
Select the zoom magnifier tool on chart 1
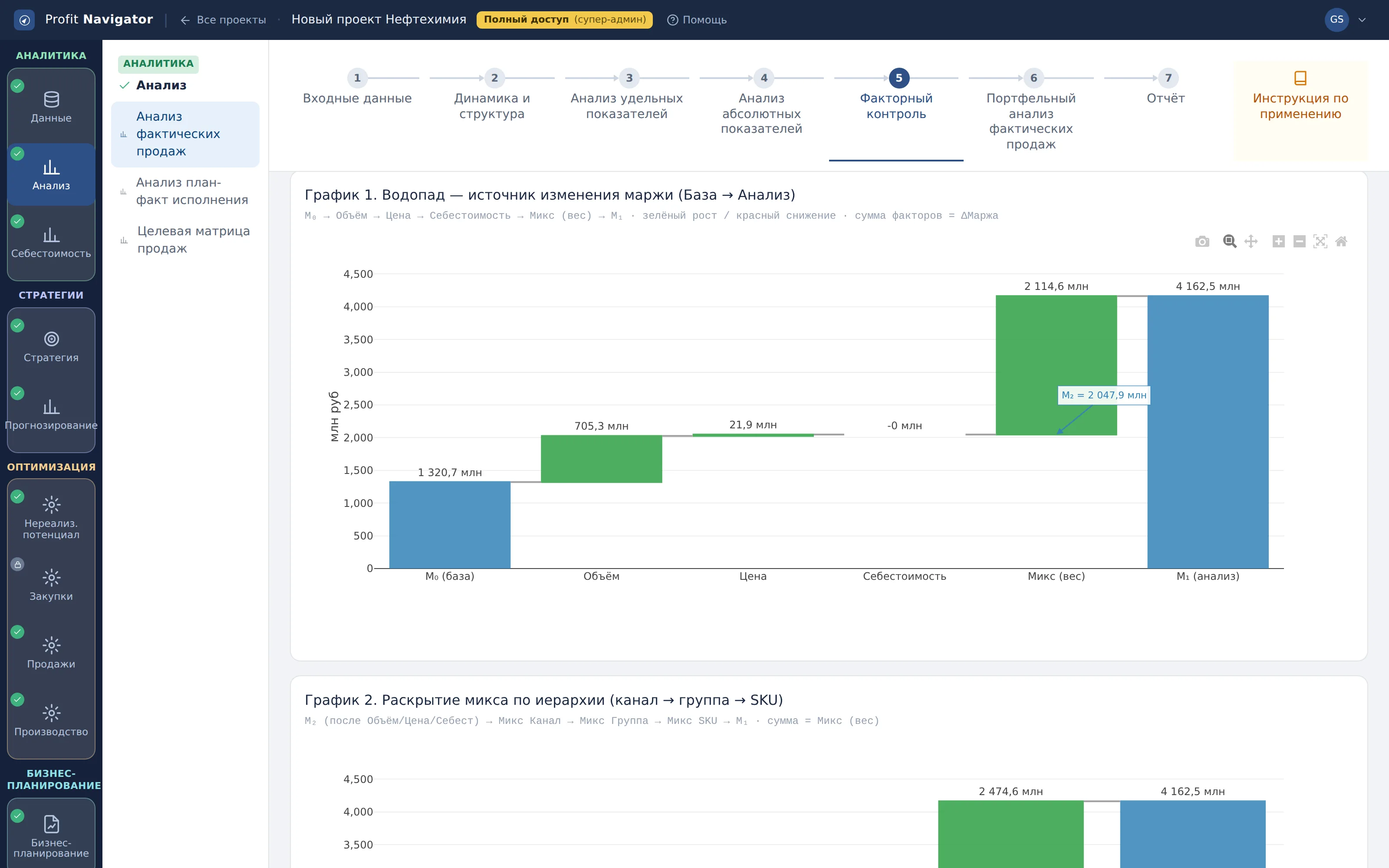pos(1229,242)
